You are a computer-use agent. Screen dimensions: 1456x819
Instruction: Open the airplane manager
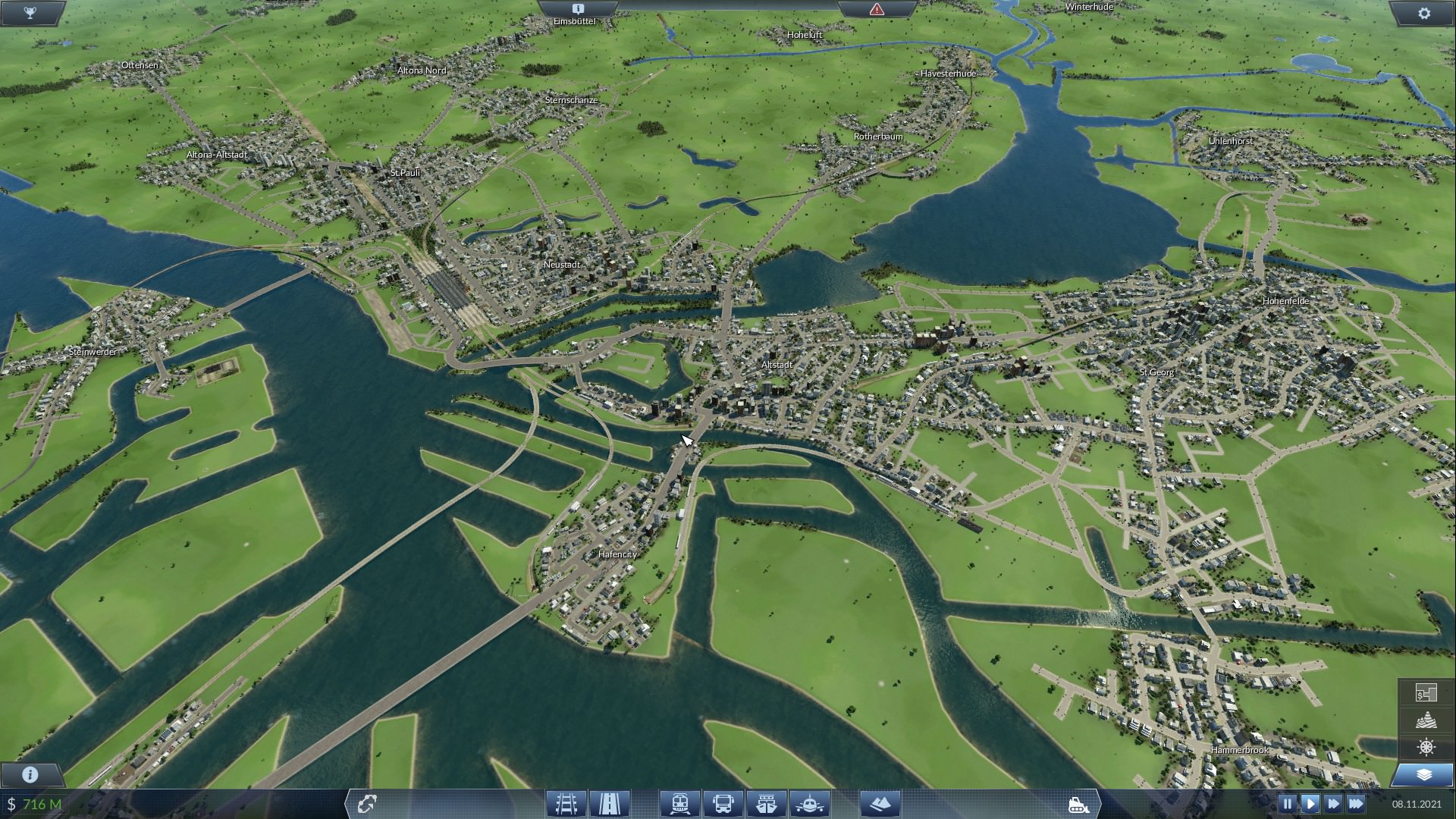click(x=809, y=803)
